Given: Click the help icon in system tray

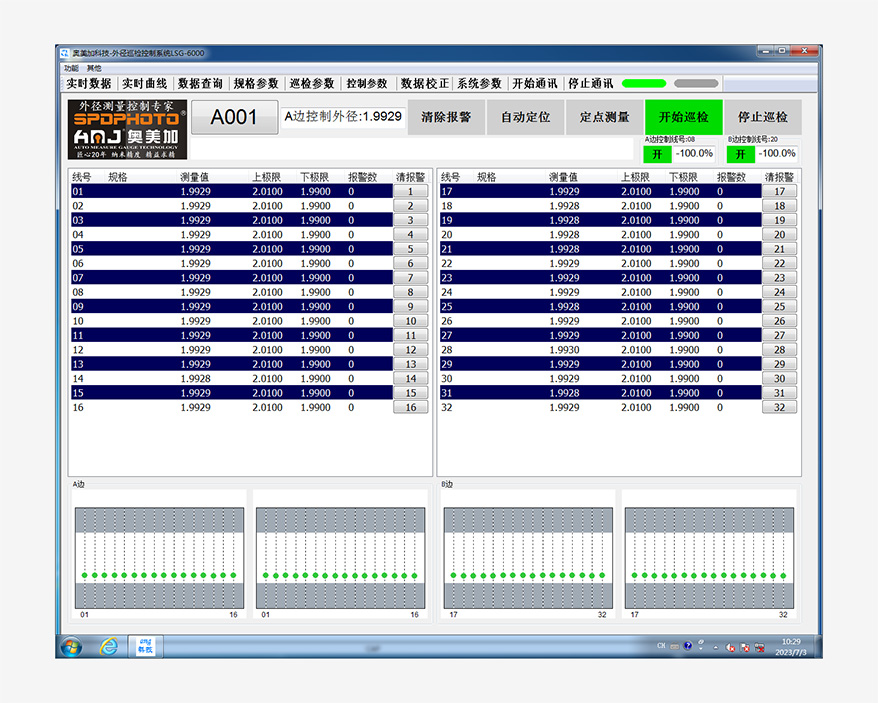Looking at the screenshot, I should point(688,647).
